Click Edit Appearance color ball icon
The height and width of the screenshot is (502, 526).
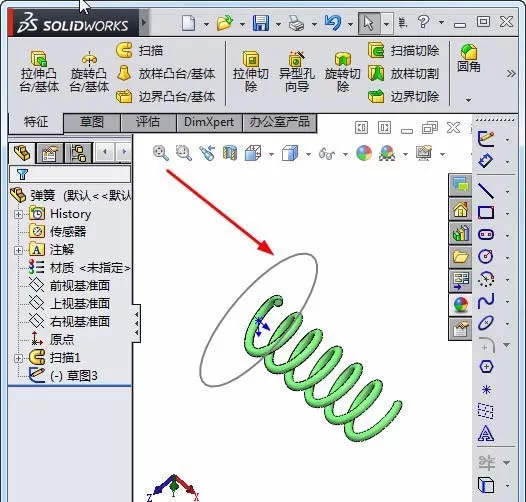tap(364, 153)
